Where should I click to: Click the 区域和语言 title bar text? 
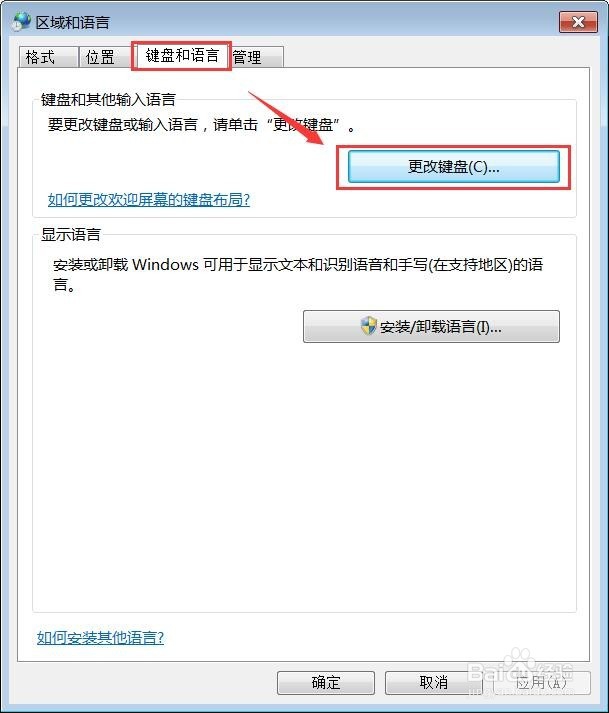click(72, 22)
